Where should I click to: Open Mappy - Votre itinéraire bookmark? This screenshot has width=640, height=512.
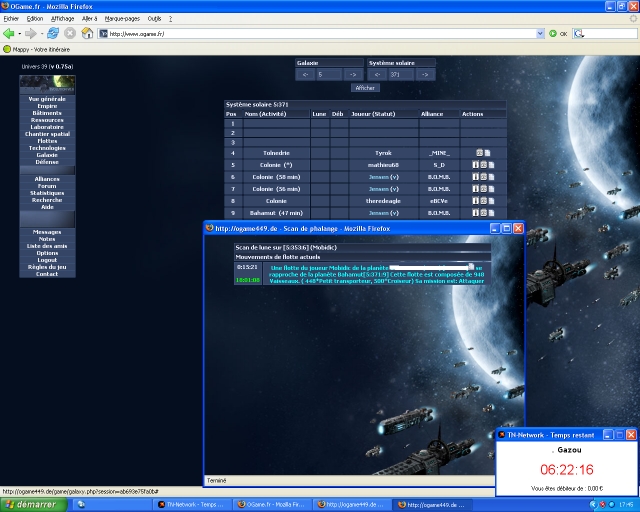pos(37,49)
